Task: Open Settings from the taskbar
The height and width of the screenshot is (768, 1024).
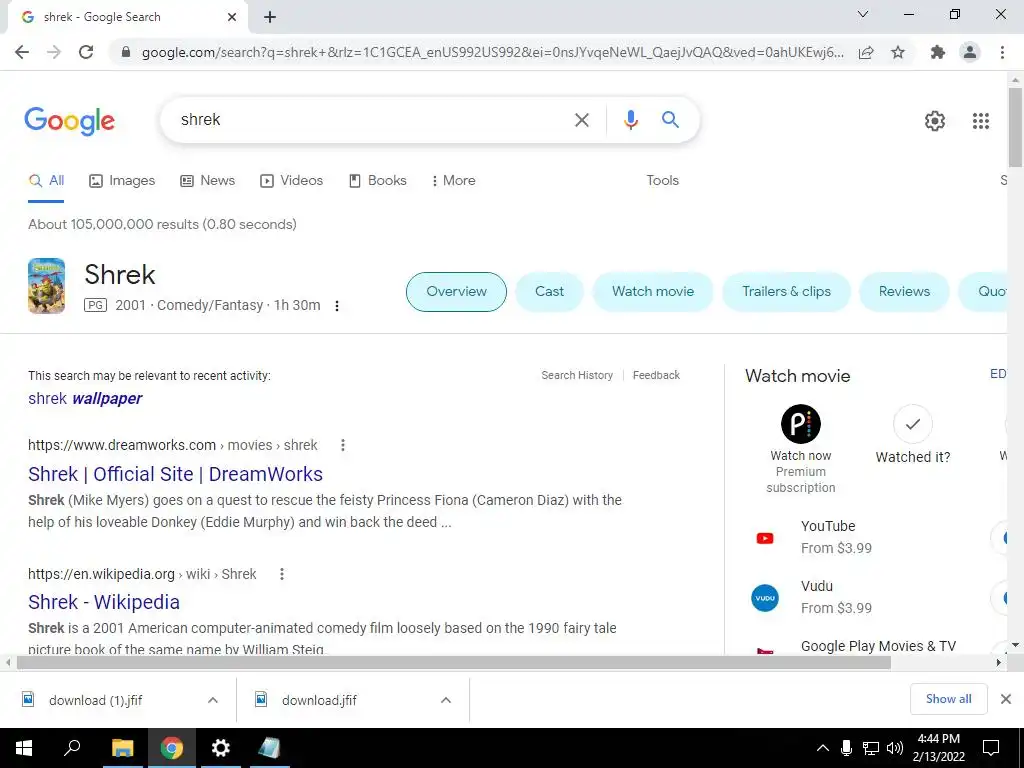Action: [221, 748]
